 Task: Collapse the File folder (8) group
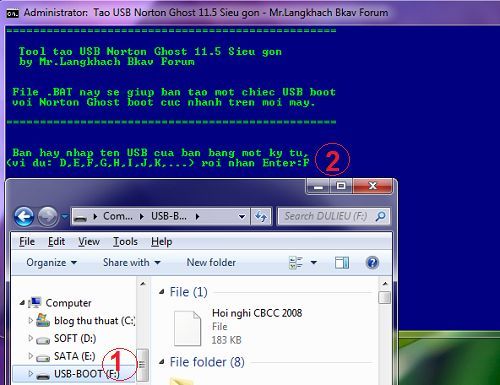coord(162,362)
